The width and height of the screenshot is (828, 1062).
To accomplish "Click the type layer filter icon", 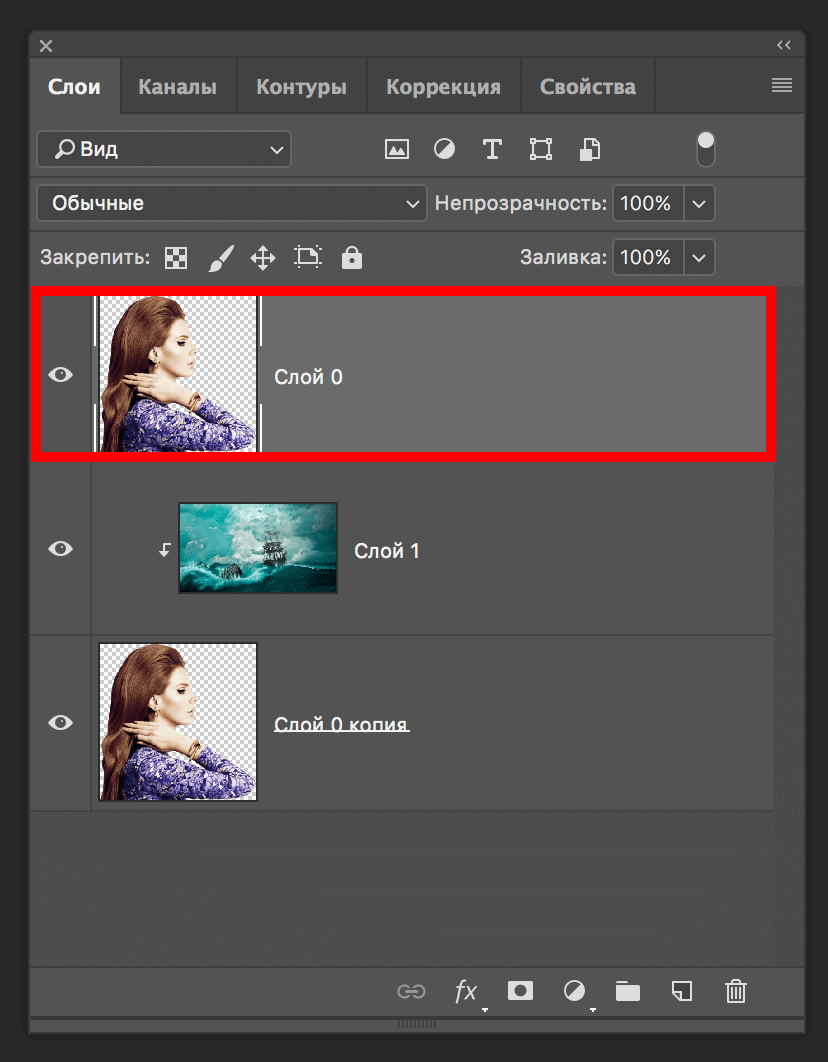I will click(491, 150).
